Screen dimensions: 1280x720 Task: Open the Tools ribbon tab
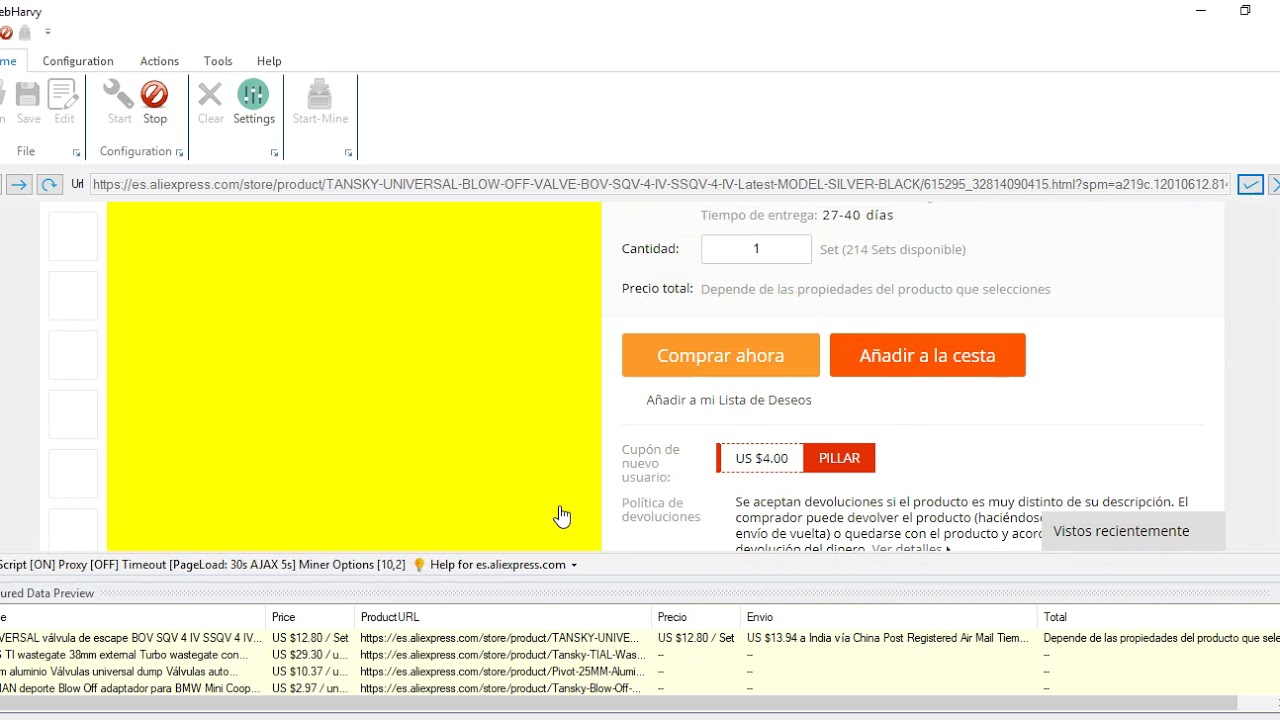click(218, 61)
